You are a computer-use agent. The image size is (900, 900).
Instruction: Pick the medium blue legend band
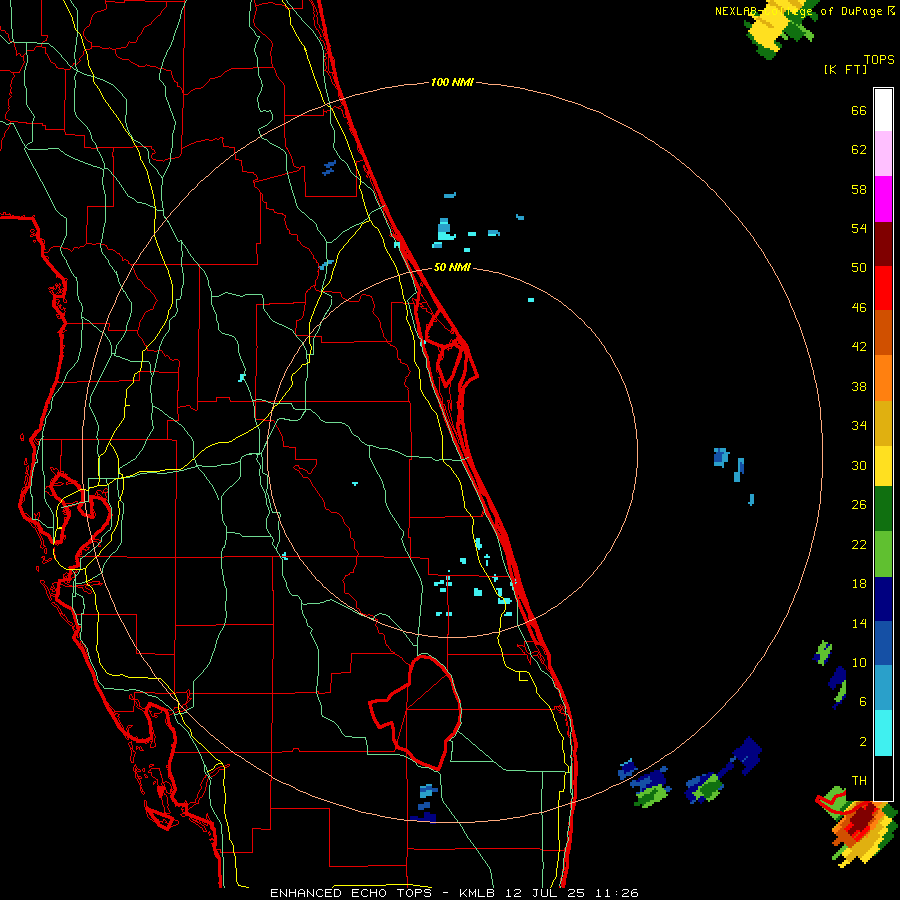tap(883, 643)
